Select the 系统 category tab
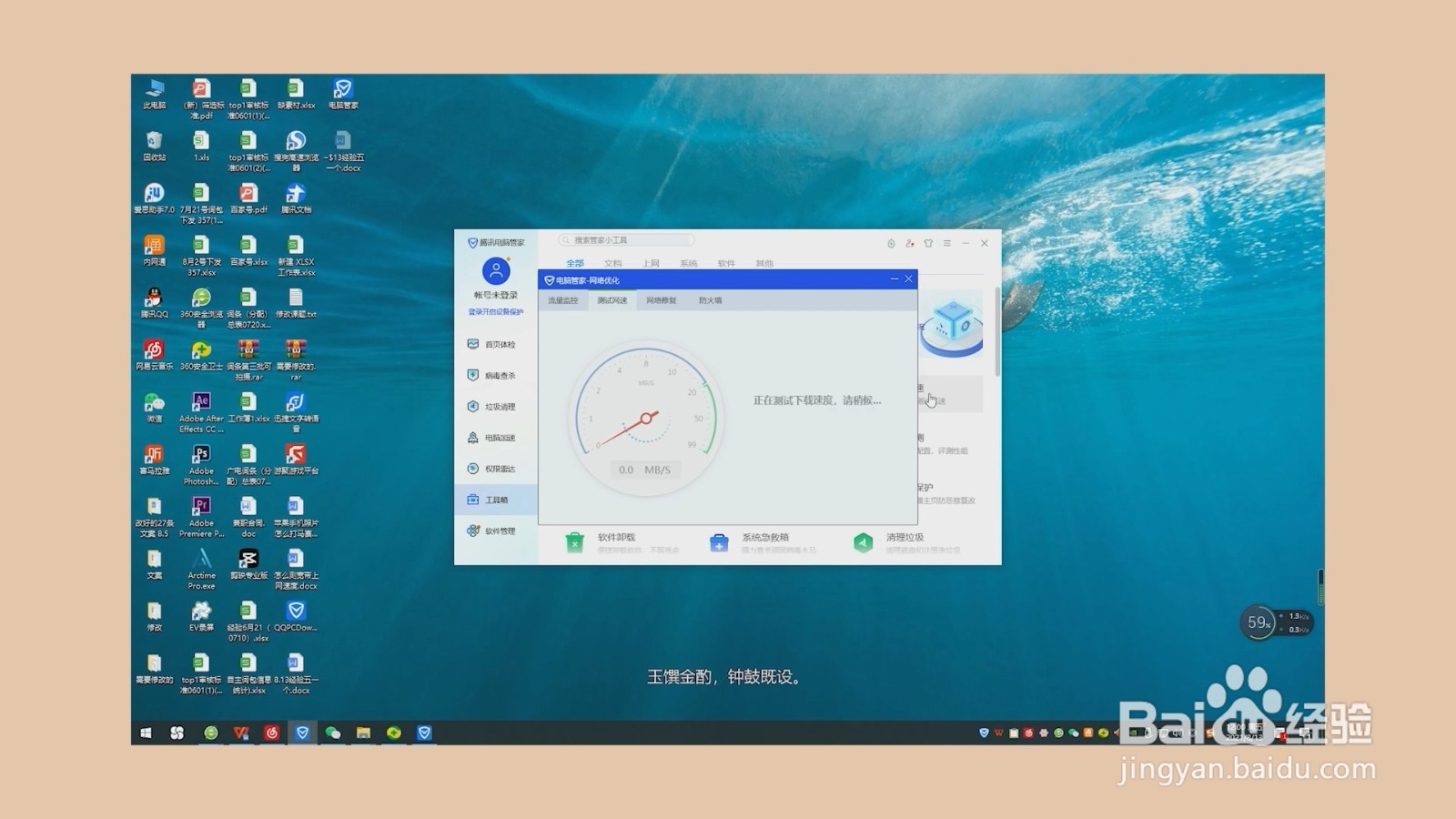Viewport: 1456px width, 819px height. 689,263
